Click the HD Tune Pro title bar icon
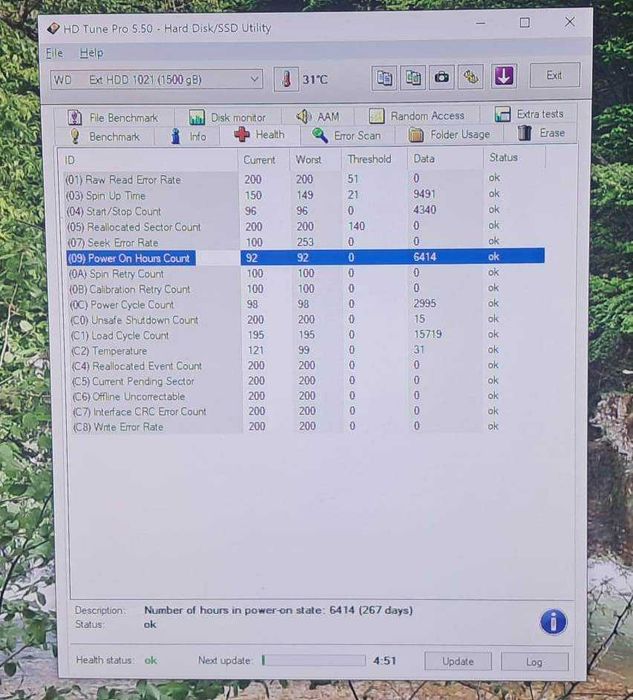The image size is (633, 700). (x=53, y=29)
